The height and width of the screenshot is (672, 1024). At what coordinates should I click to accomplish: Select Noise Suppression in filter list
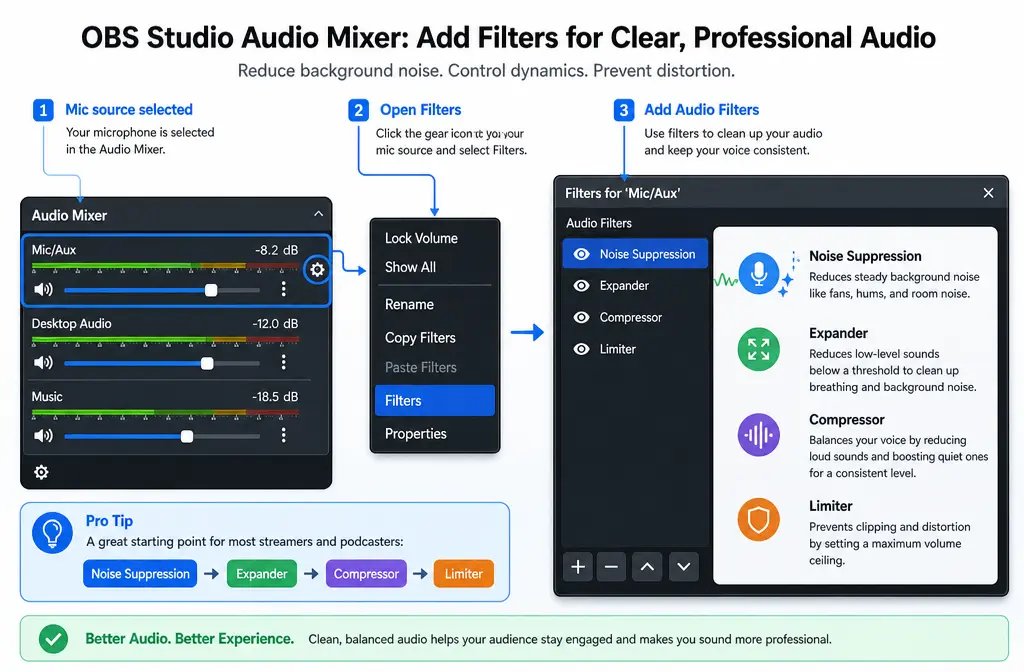(635, 254)
